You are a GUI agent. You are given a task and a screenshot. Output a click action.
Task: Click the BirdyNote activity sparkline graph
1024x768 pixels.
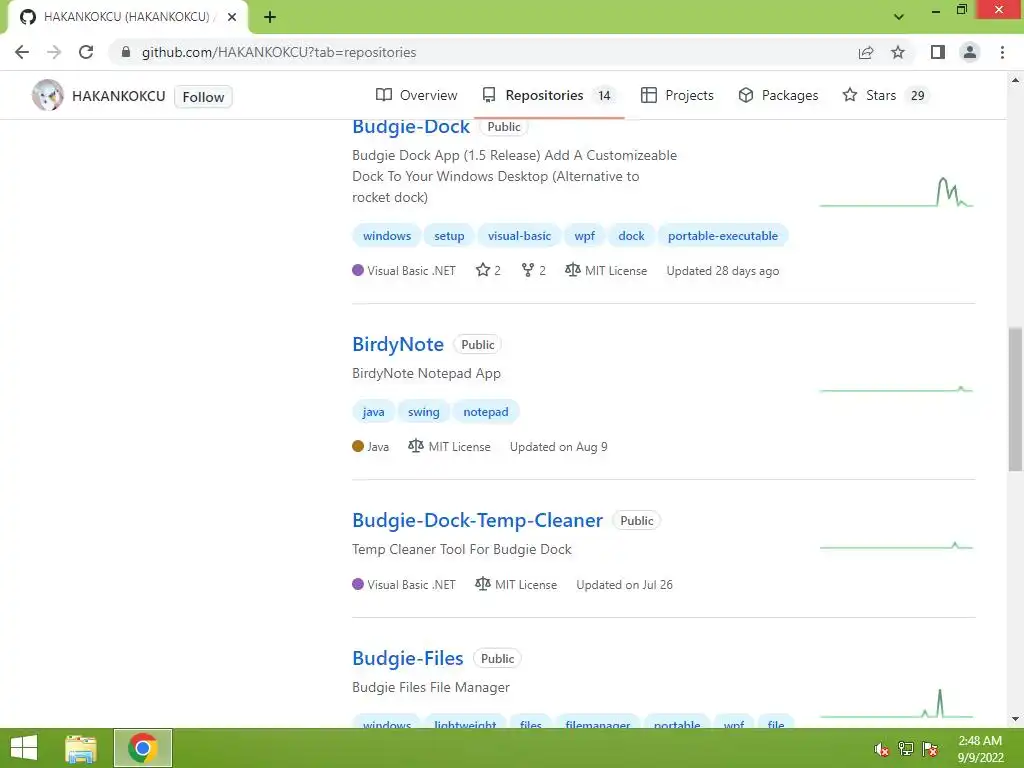(x=897, y=389)
